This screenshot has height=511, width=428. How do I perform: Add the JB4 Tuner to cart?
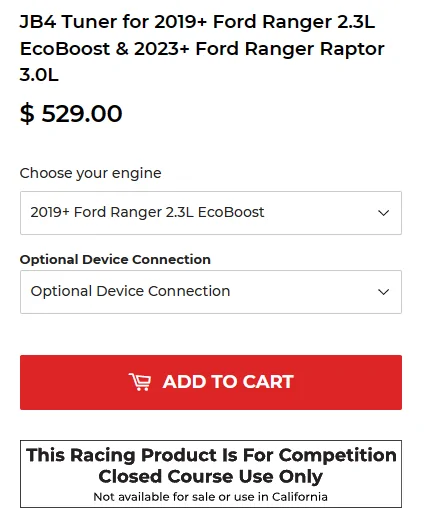tap(211, 382)
